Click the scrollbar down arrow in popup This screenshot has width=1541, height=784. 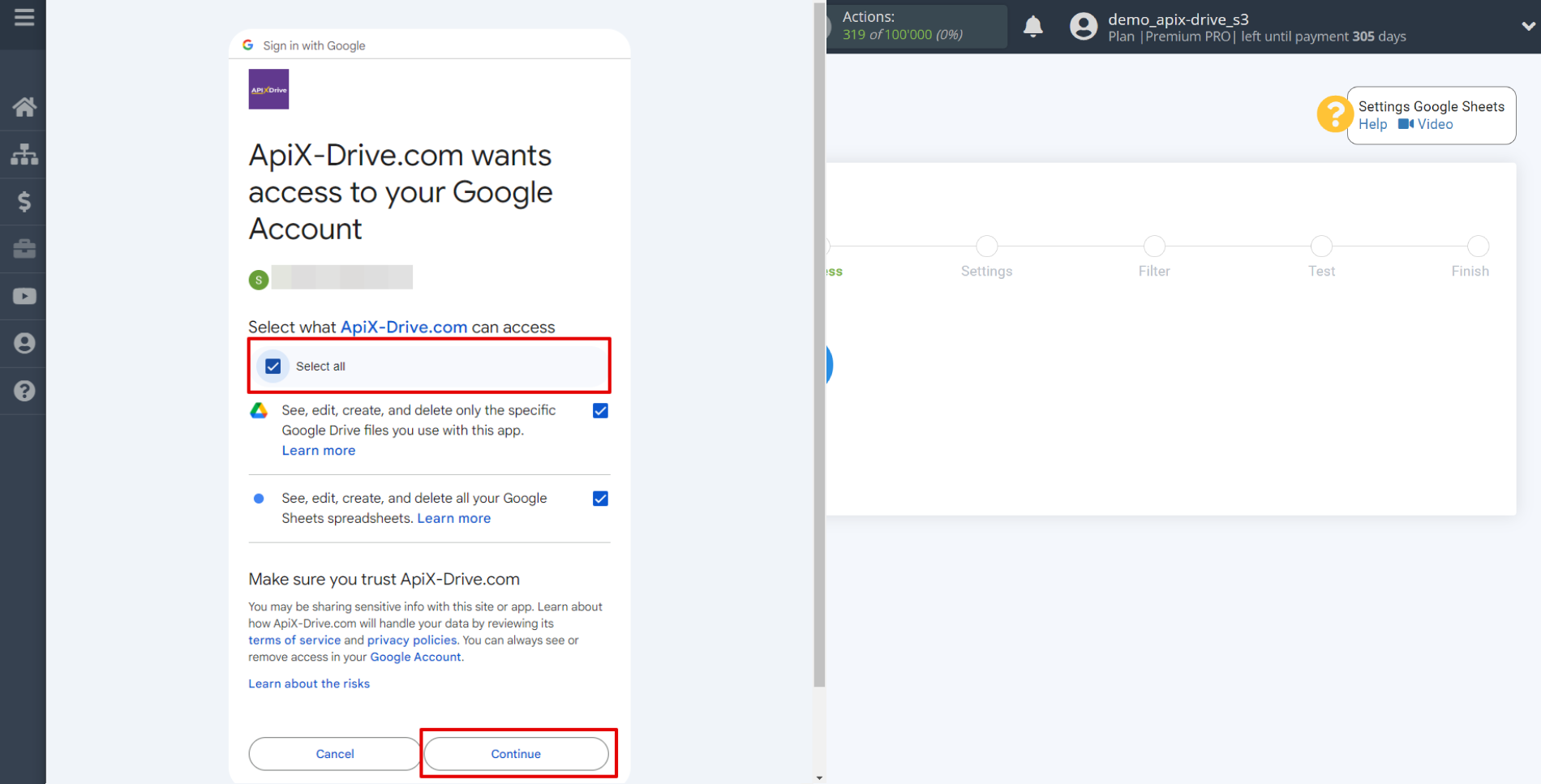pyautogui.click(x=819, y=778)
